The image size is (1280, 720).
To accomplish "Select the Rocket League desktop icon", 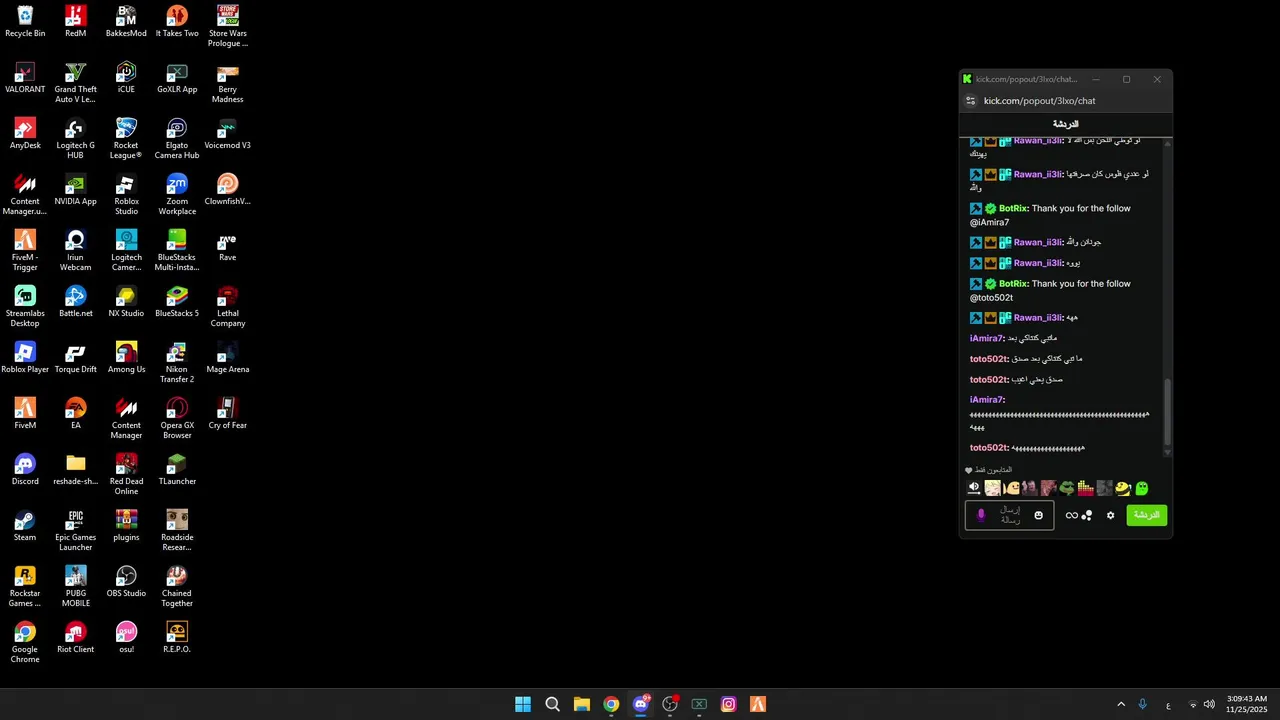I will pos(126,139).
